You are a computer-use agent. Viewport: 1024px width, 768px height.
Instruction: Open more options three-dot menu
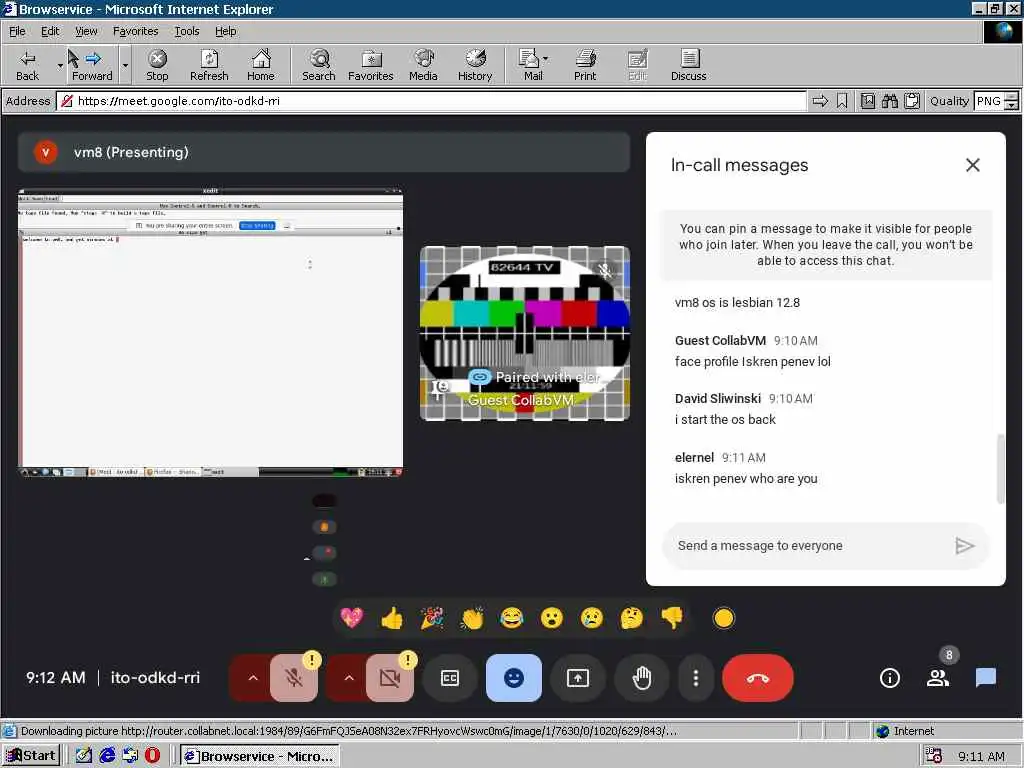click(x=696, y=678)
